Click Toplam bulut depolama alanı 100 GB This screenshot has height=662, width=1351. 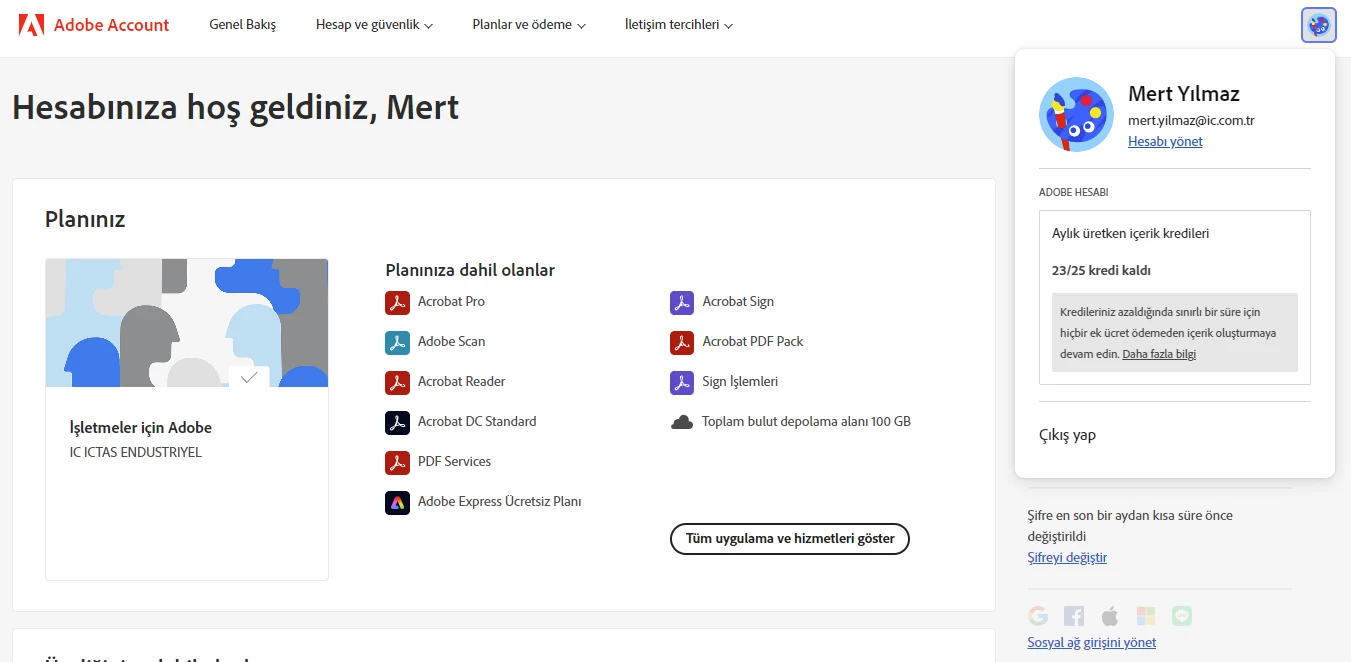click(x=806, y=422)
